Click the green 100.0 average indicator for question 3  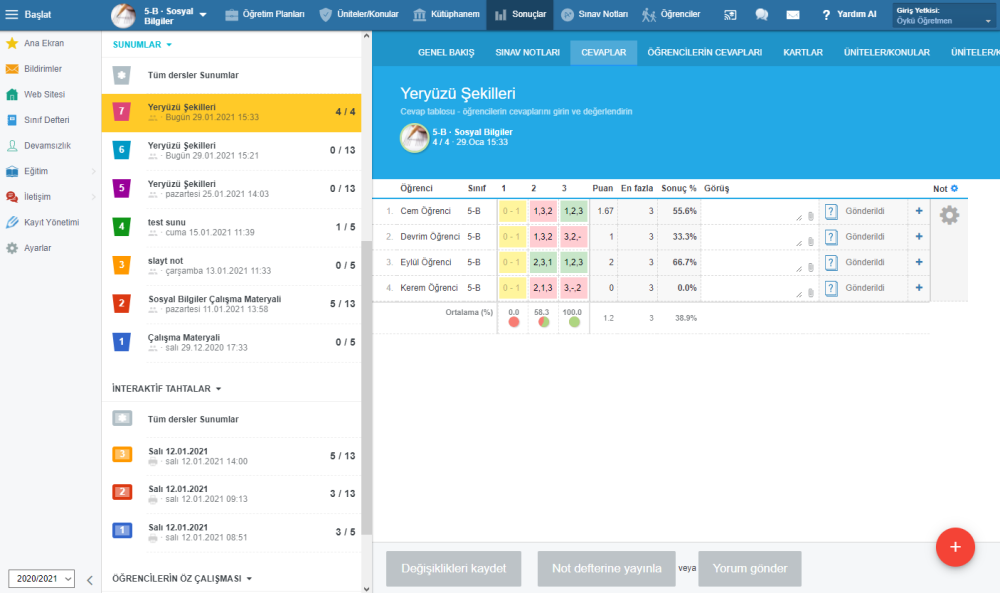(x=574, y=322)
